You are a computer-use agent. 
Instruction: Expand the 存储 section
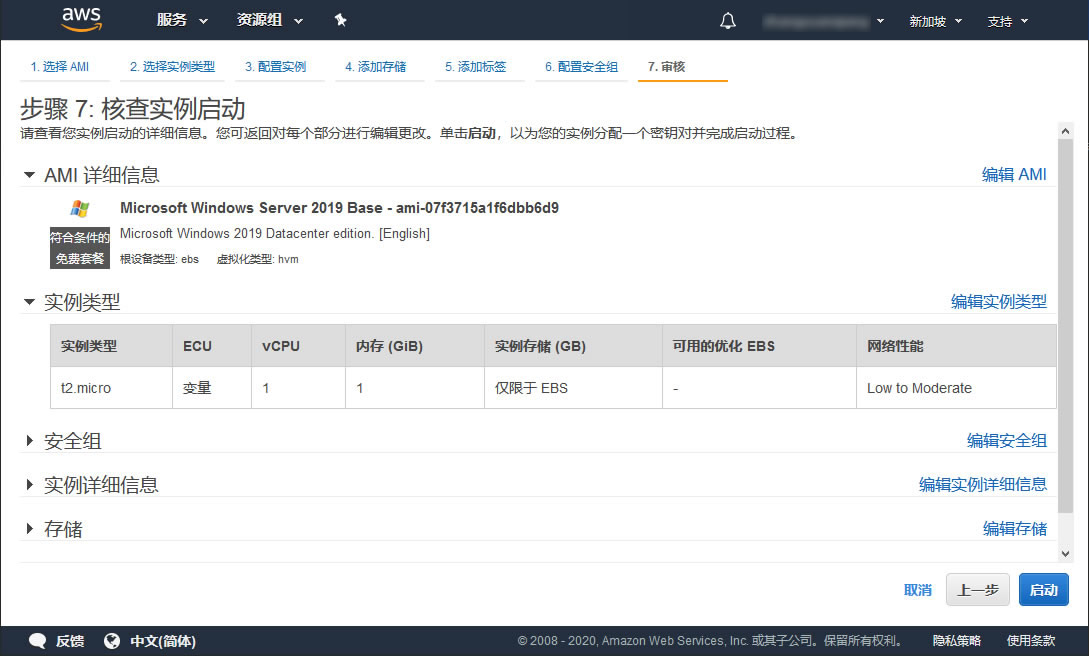[29, 528]
